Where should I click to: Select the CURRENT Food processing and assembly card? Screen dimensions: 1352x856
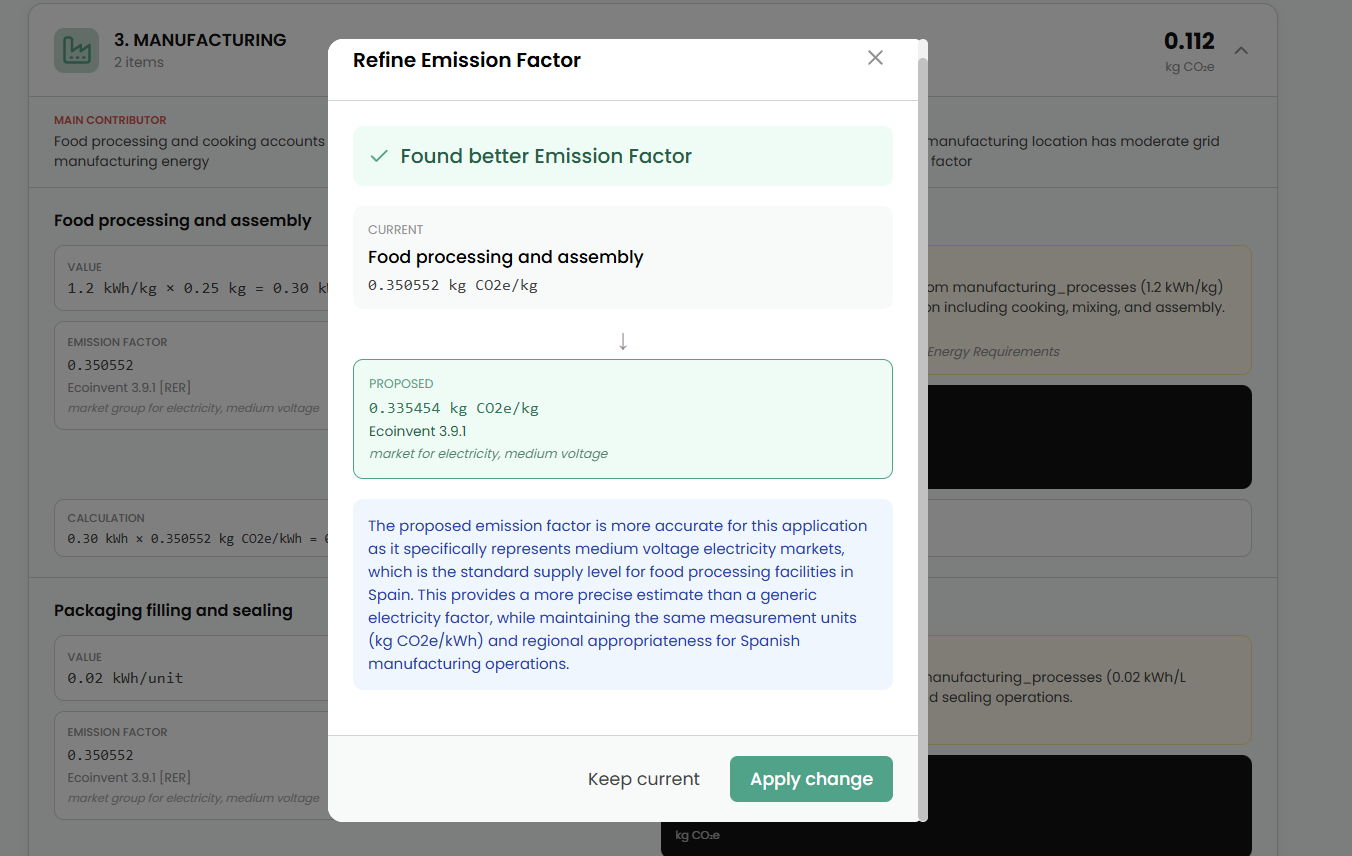[622, 257]
